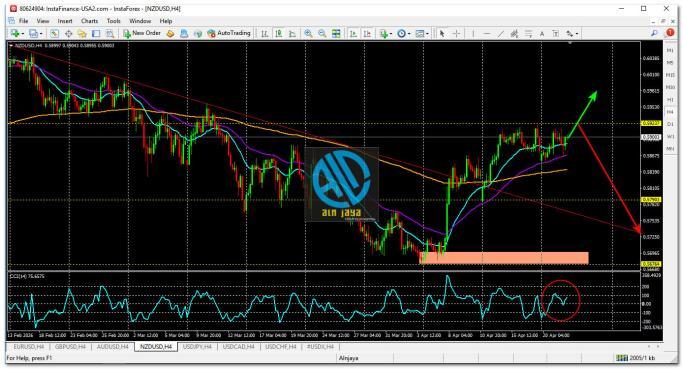Switch chart to H1 timeframe

[x=670, y=100]
